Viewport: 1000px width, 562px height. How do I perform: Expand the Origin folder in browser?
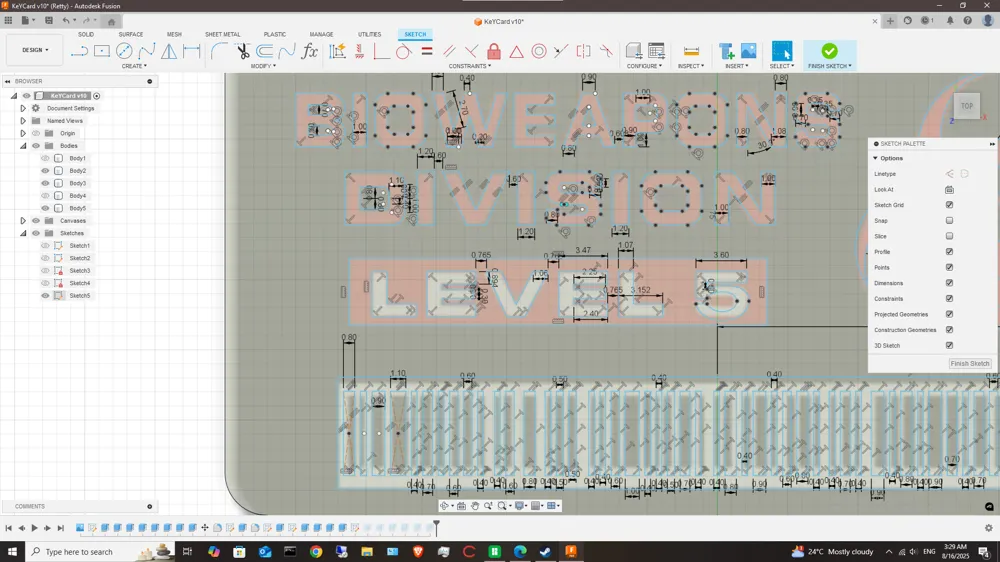pos(23,133)
